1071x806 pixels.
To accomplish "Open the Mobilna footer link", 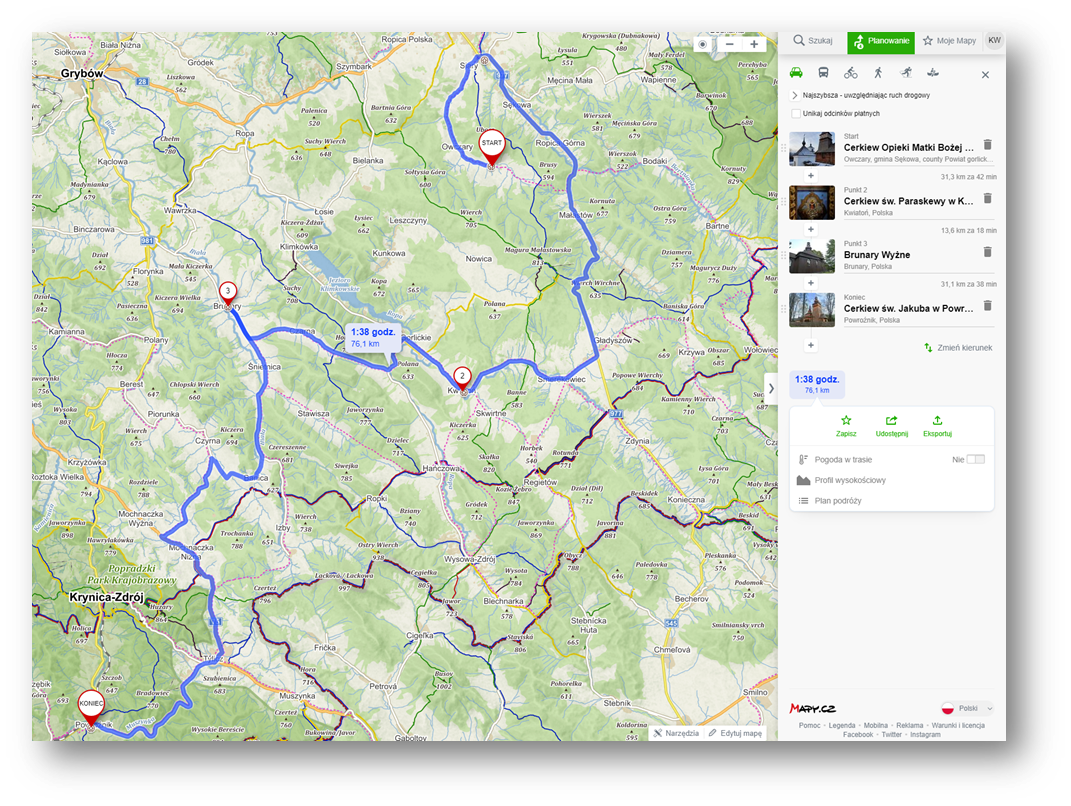I will 876,725.
